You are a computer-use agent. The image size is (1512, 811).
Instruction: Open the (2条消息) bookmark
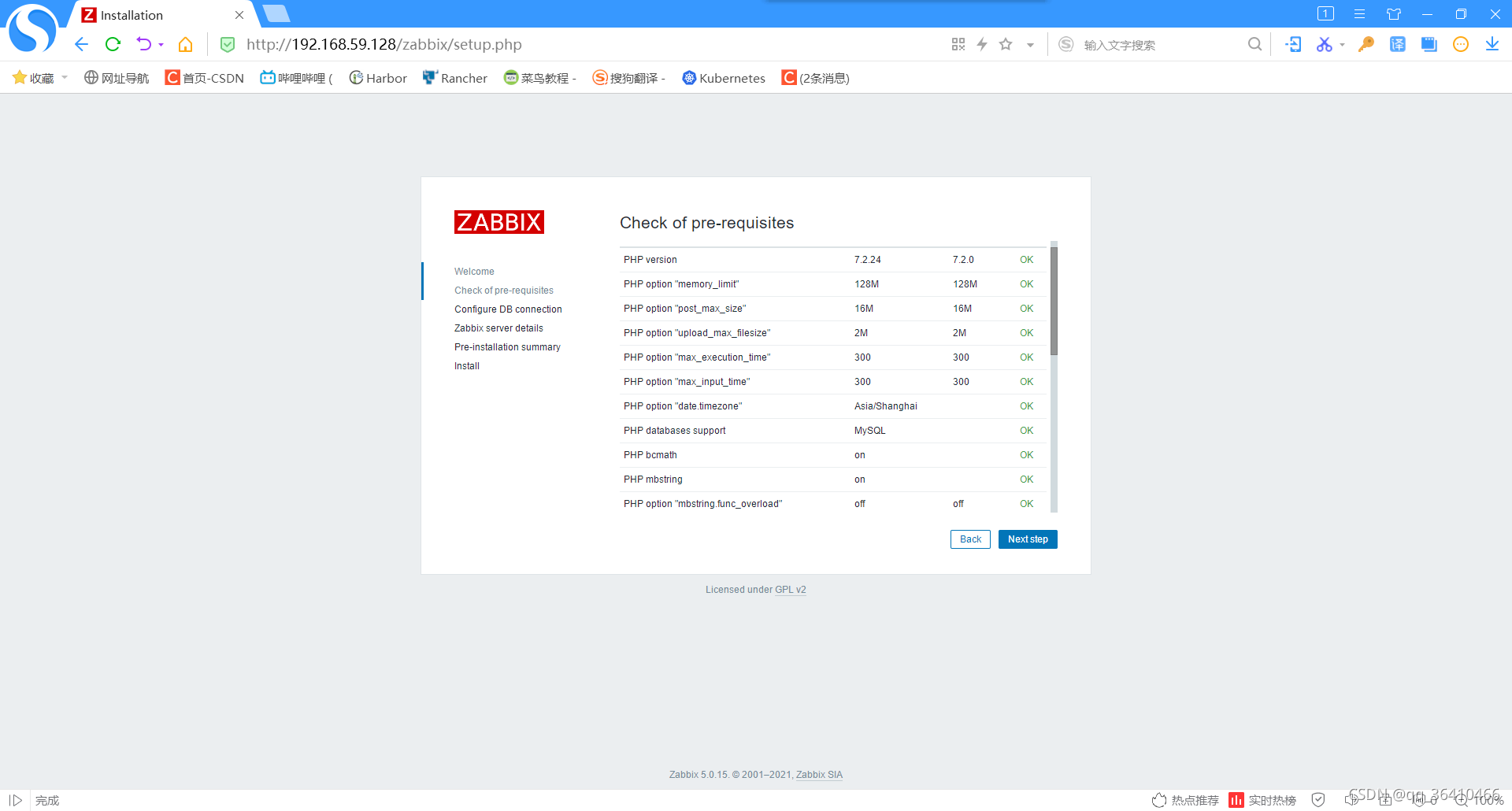click(815, 78)
